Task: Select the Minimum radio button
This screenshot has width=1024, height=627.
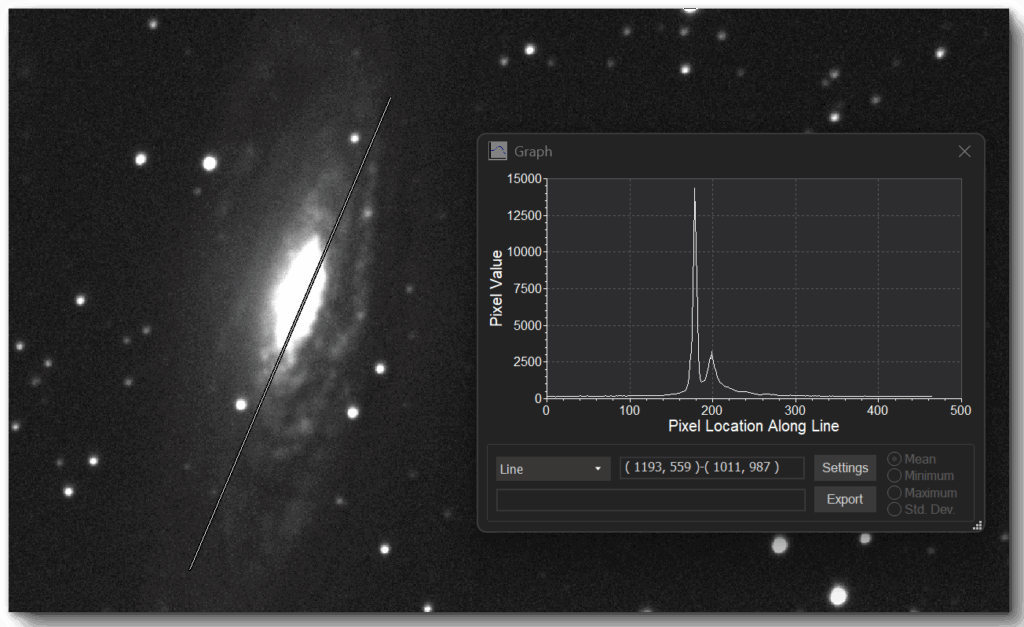Action: (894, 476)
